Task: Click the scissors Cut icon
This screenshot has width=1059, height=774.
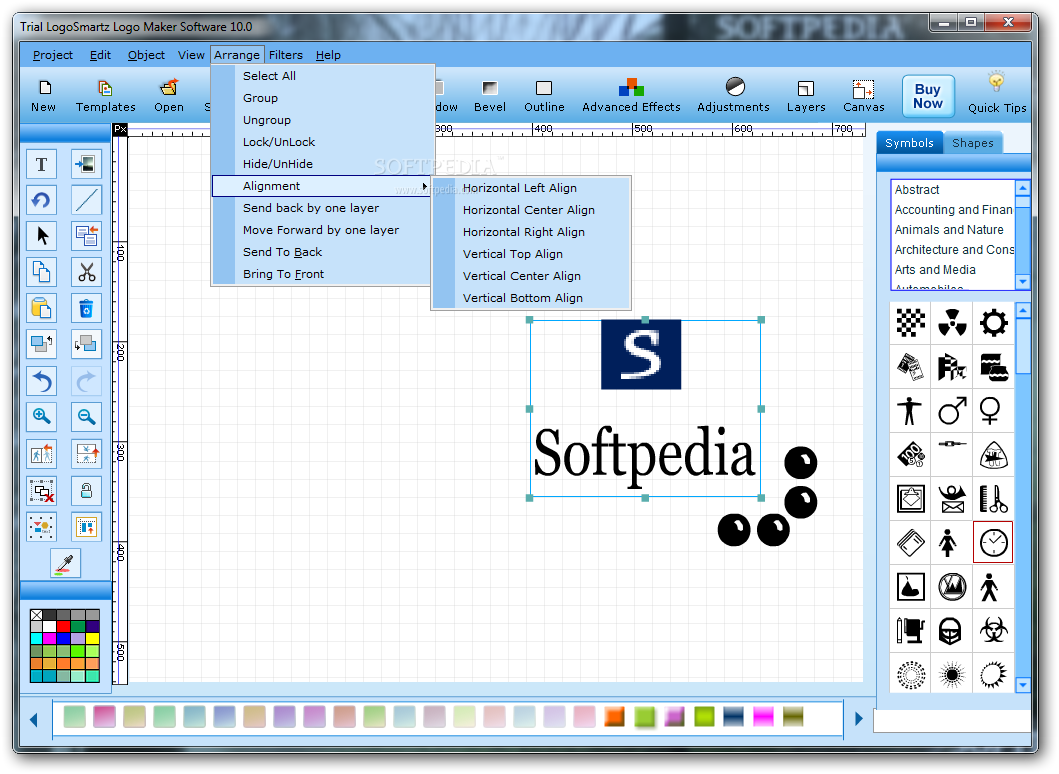Action: tap(86, 272)
